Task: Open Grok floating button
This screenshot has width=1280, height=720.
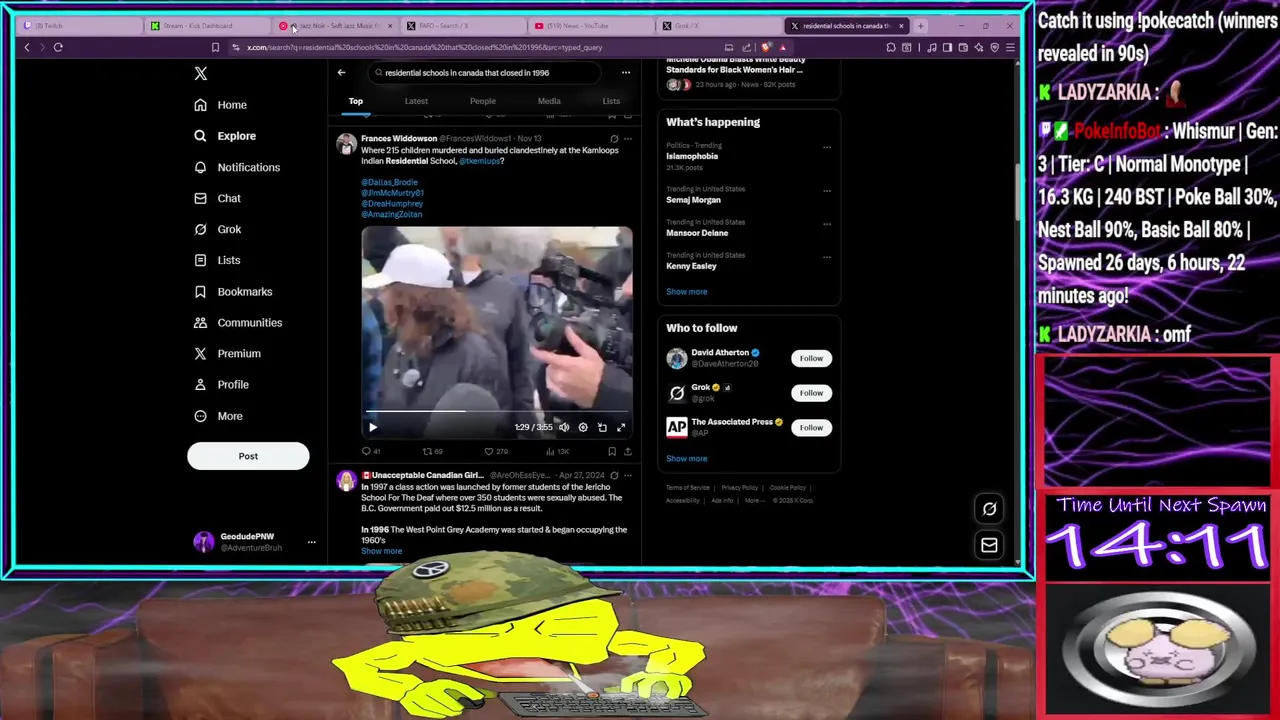Action: point(989,508)
